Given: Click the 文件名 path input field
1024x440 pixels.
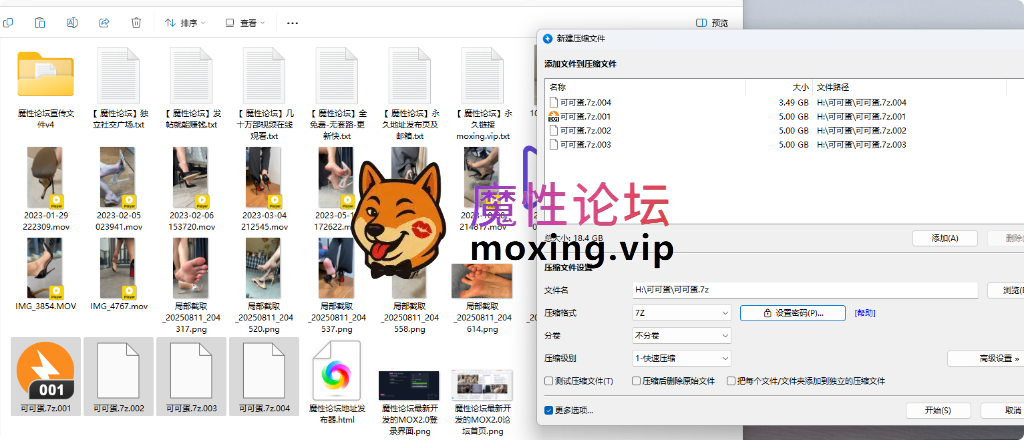Looking at the screenshot, I should 805,289.
